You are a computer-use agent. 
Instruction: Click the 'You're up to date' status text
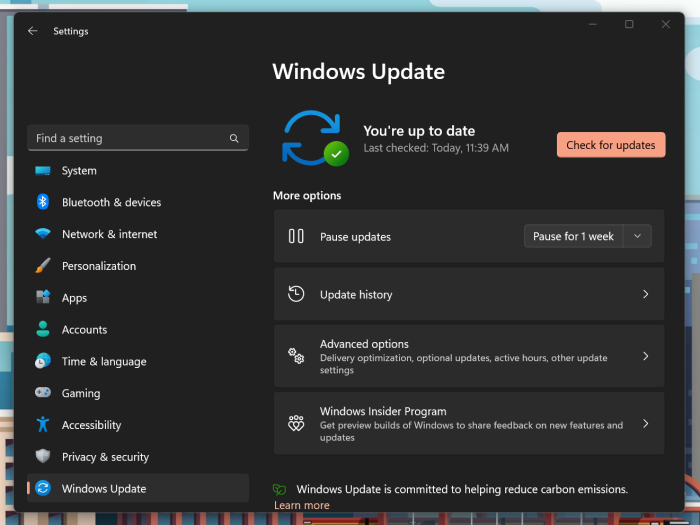419,131
